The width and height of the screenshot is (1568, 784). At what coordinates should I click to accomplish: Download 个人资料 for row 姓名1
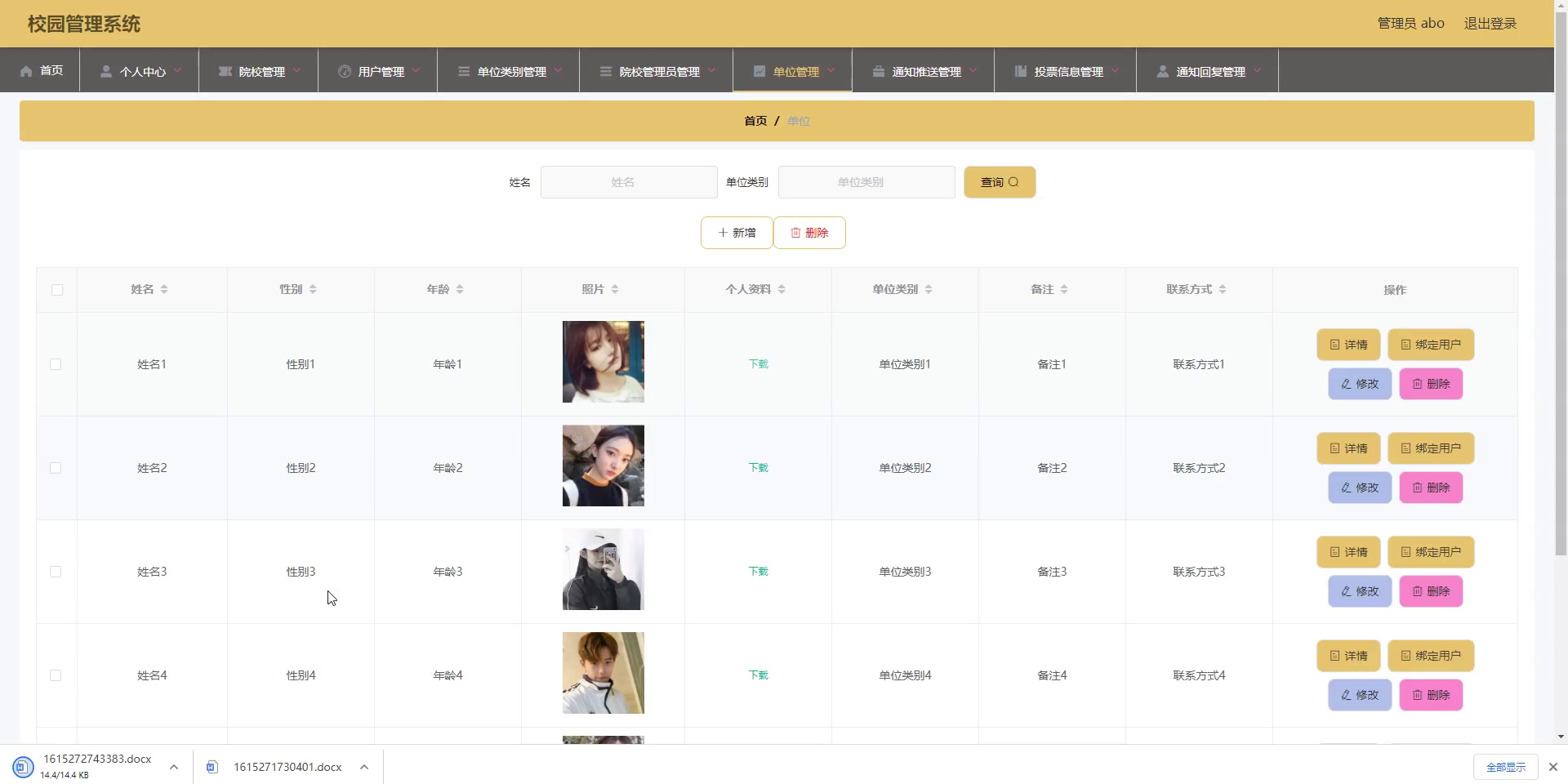point(759,364)
